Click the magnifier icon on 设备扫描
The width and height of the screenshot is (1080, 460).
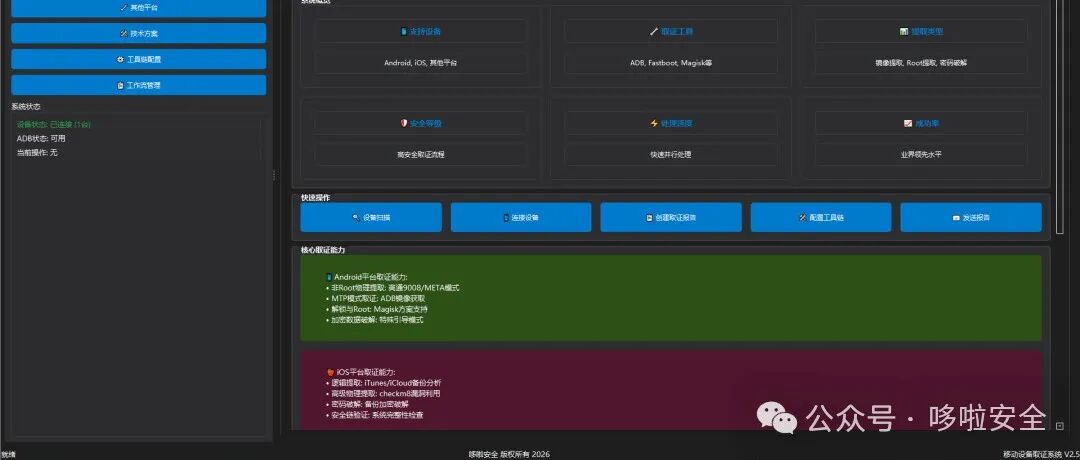click(356, 218)
